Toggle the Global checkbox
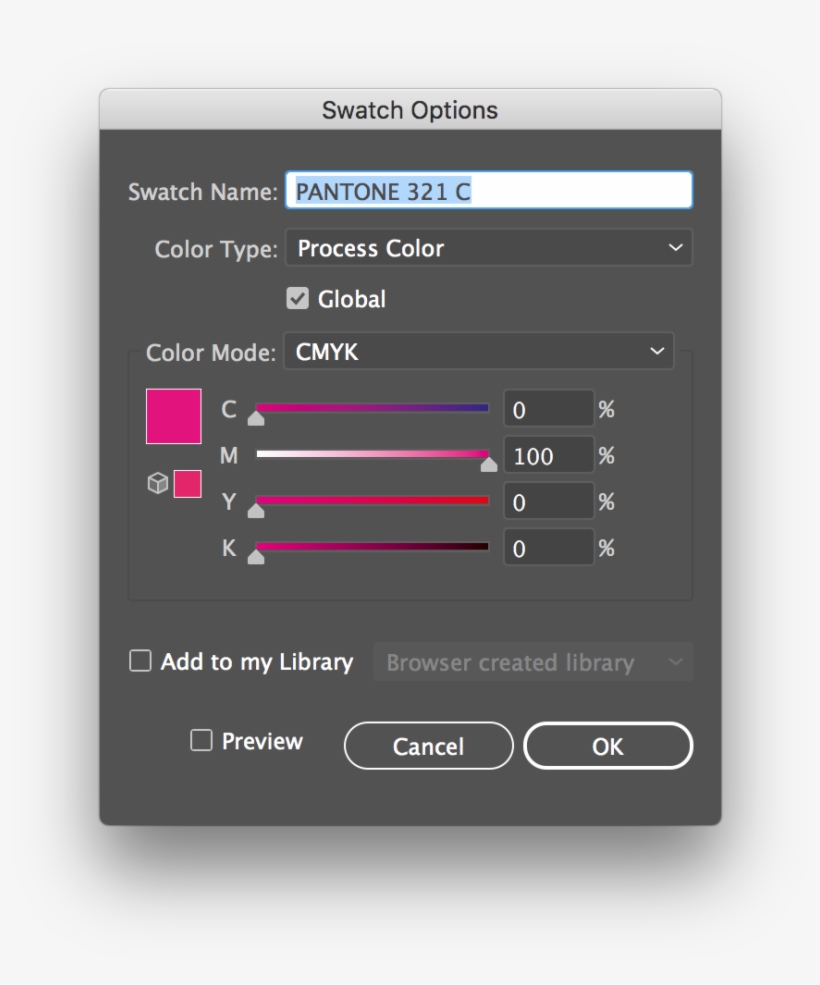Screen dimensions: 820x985 pyautogui.click(x=298, y=299)
